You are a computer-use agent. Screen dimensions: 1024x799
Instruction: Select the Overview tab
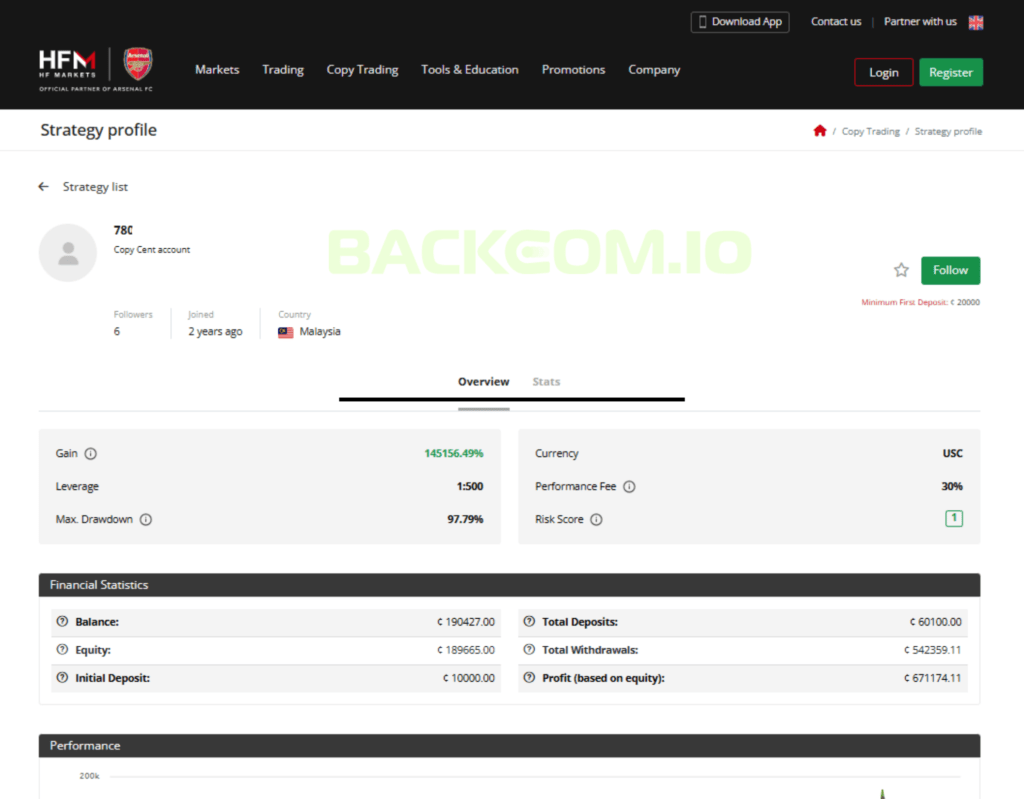click(483, 382)
